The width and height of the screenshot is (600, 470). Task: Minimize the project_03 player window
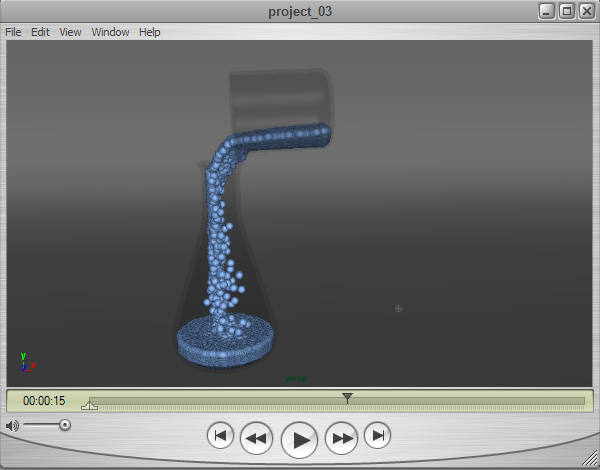548,11
